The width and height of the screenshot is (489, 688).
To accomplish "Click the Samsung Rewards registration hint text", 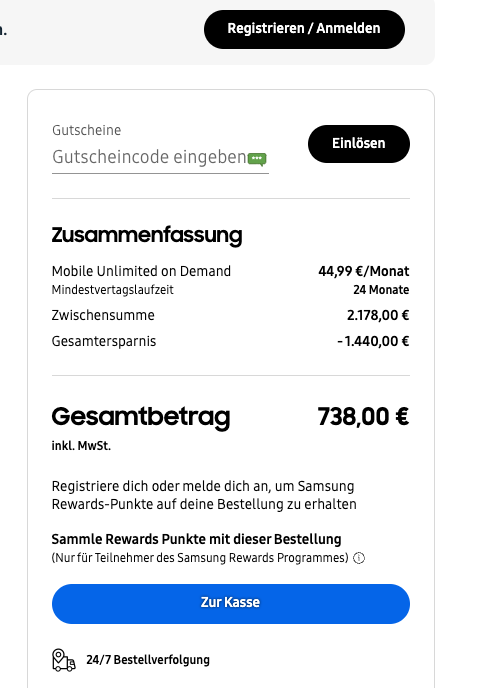I will coord(204,495).
